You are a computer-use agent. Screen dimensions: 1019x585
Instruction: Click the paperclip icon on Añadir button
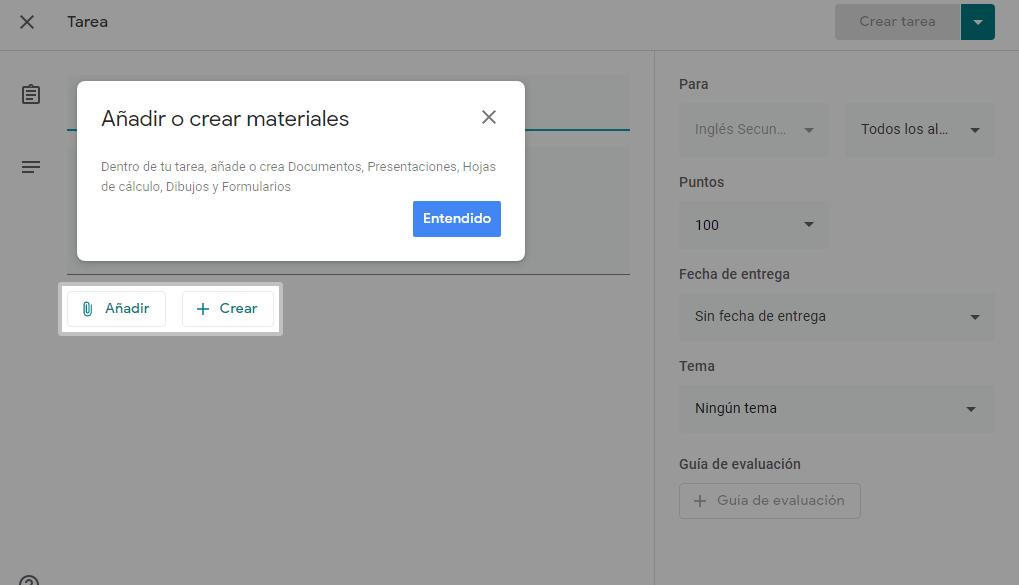tap(87, 308)
